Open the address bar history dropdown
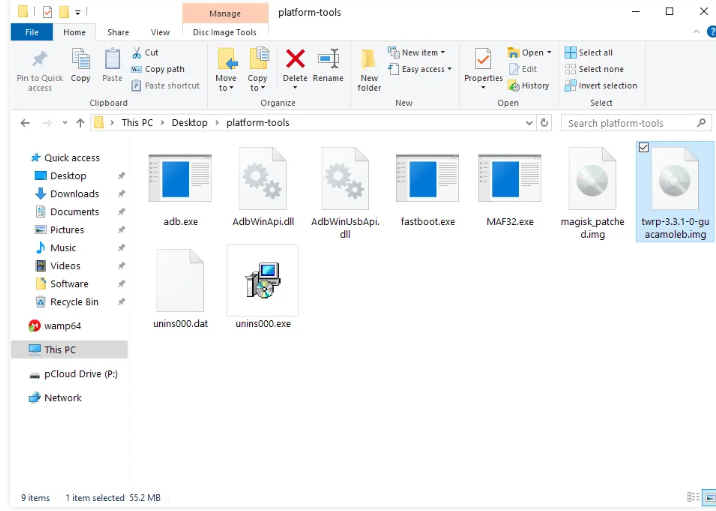 pyautogui.click(x=529, y=123)
